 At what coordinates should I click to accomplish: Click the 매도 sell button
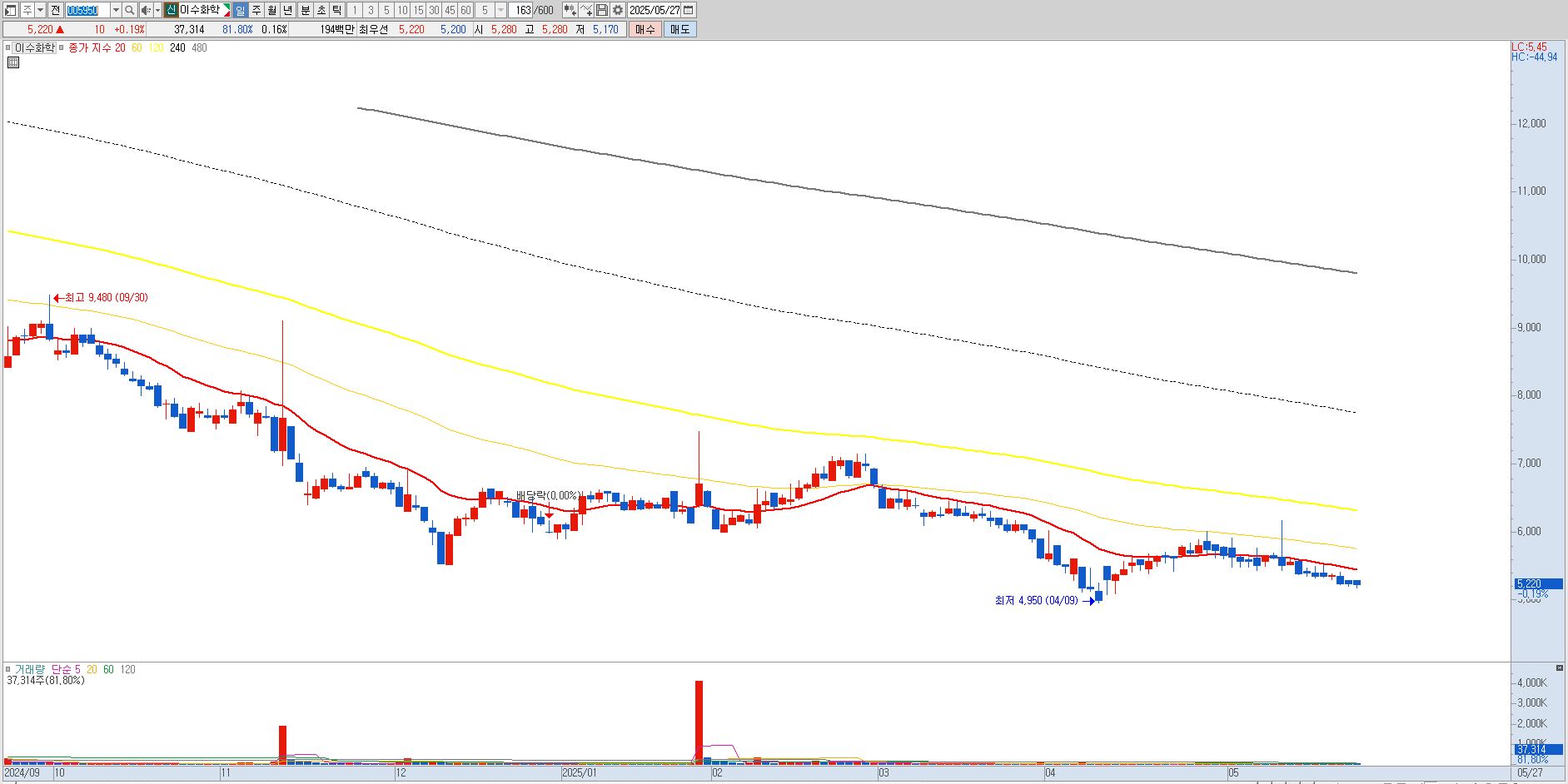679,29
